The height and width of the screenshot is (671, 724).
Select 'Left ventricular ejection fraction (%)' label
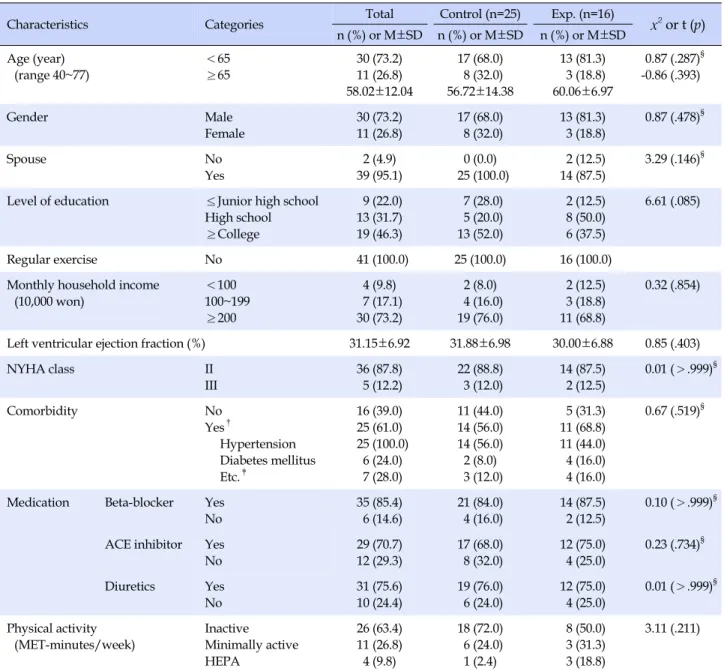click(x=106, y=344)
